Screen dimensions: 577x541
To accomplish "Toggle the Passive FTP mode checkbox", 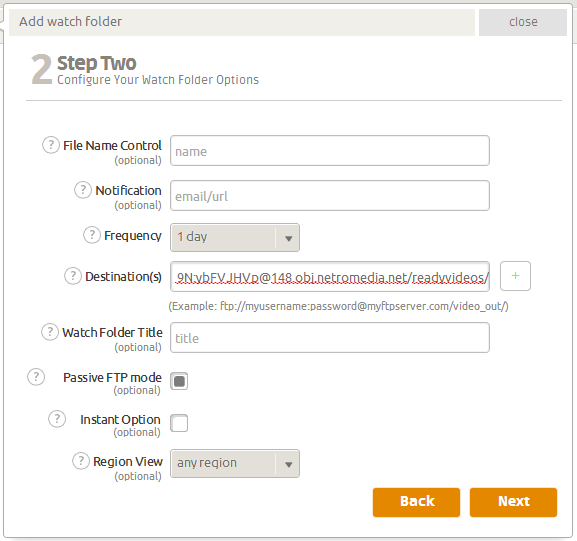I will (x=179, y=381).
